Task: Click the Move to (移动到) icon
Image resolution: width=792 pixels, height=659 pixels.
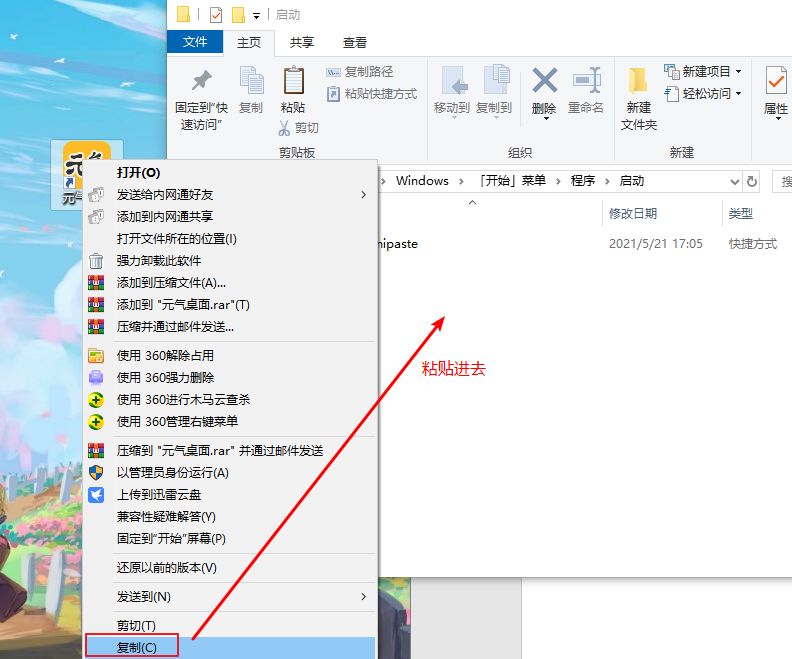Action: (452, 82)
